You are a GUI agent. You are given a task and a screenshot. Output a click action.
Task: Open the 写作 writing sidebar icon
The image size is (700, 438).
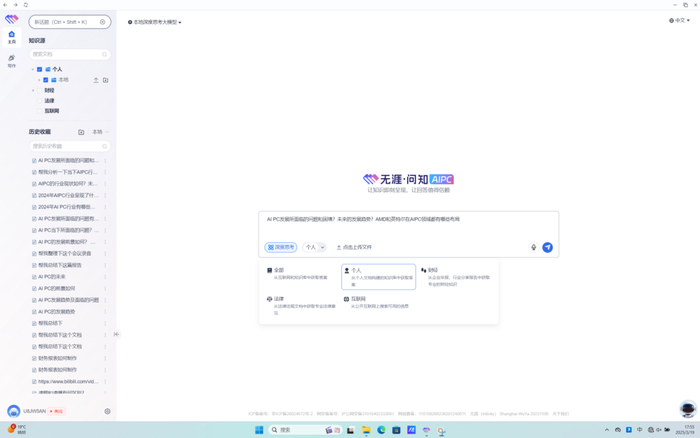coord(12,61)
